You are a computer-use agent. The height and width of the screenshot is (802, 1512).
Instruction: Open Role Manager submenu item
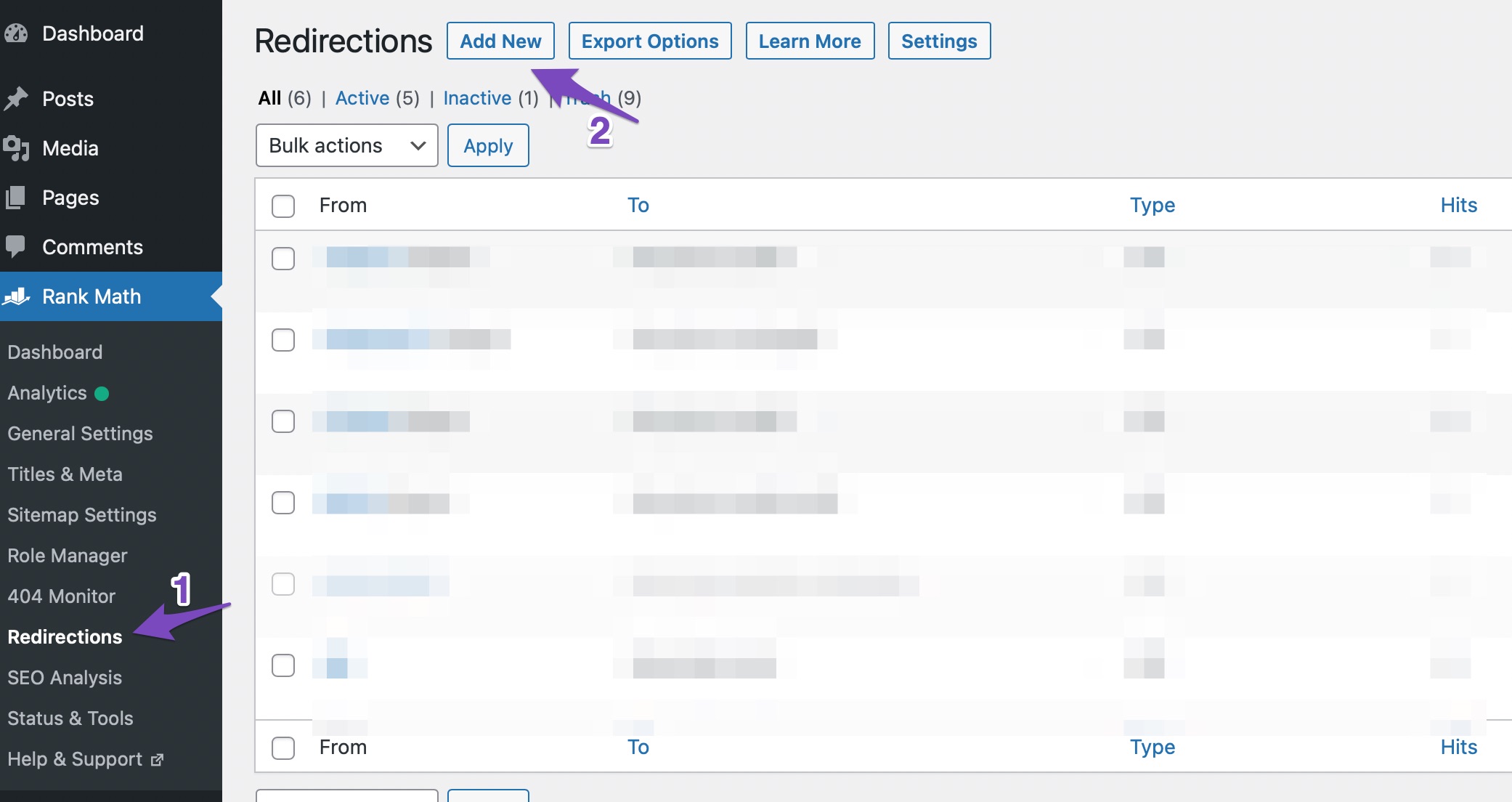pos(68,556)
